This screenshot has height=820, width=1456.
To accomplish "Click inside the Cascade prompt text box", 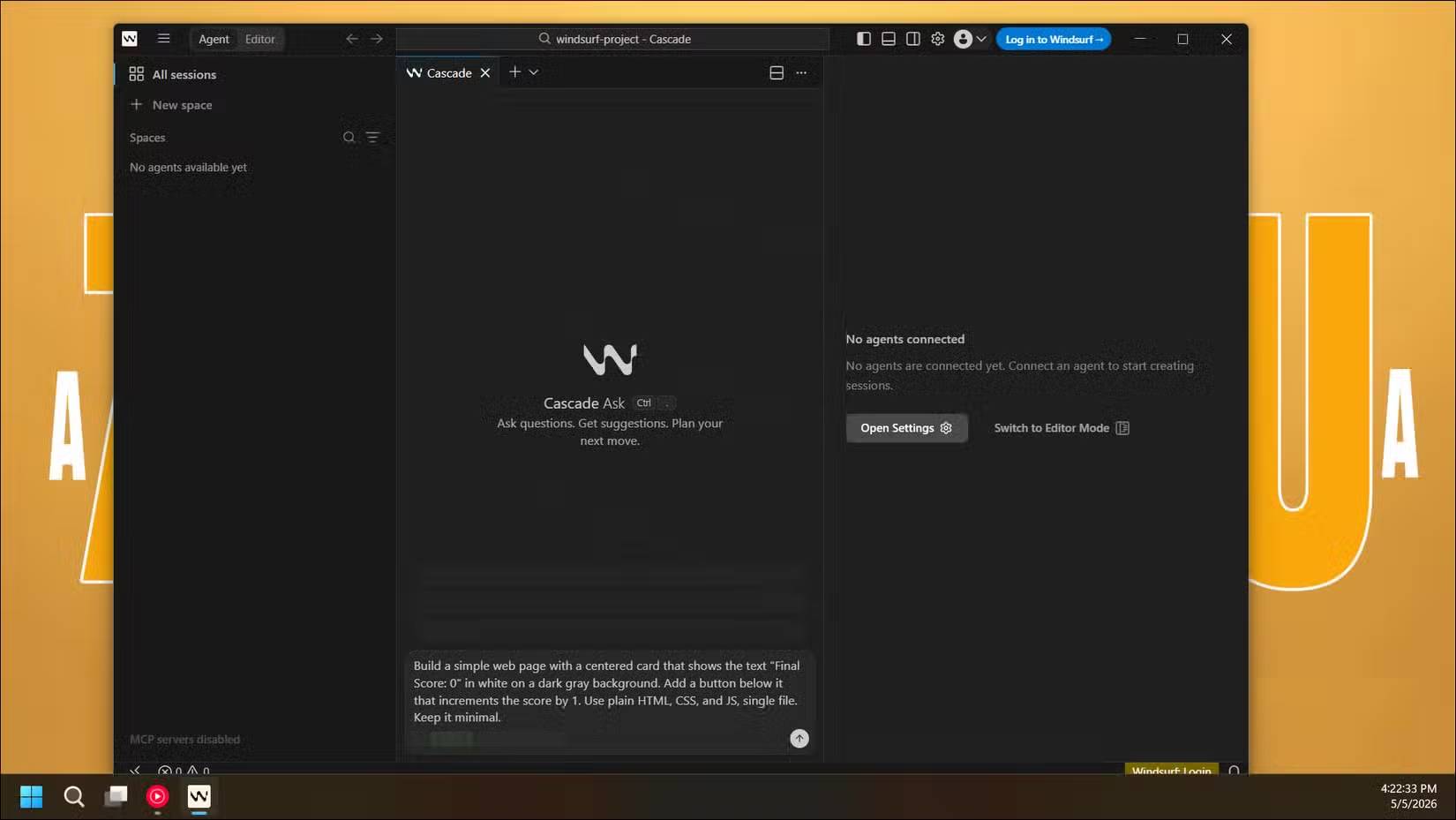I will click(609, 692).
